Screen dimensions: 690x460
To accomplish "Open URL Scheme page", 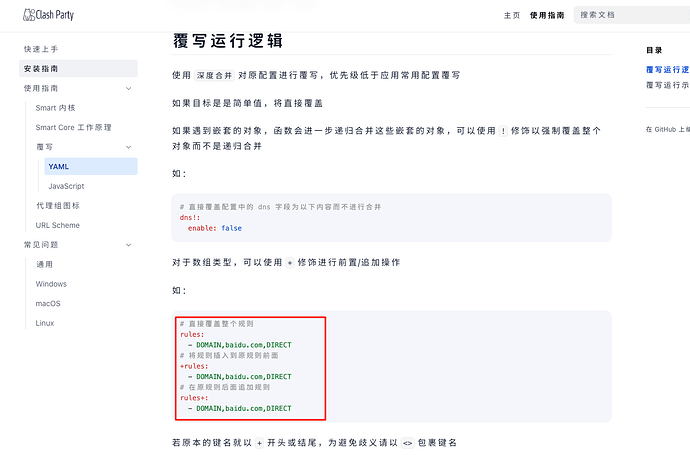I will coord(58,225).
